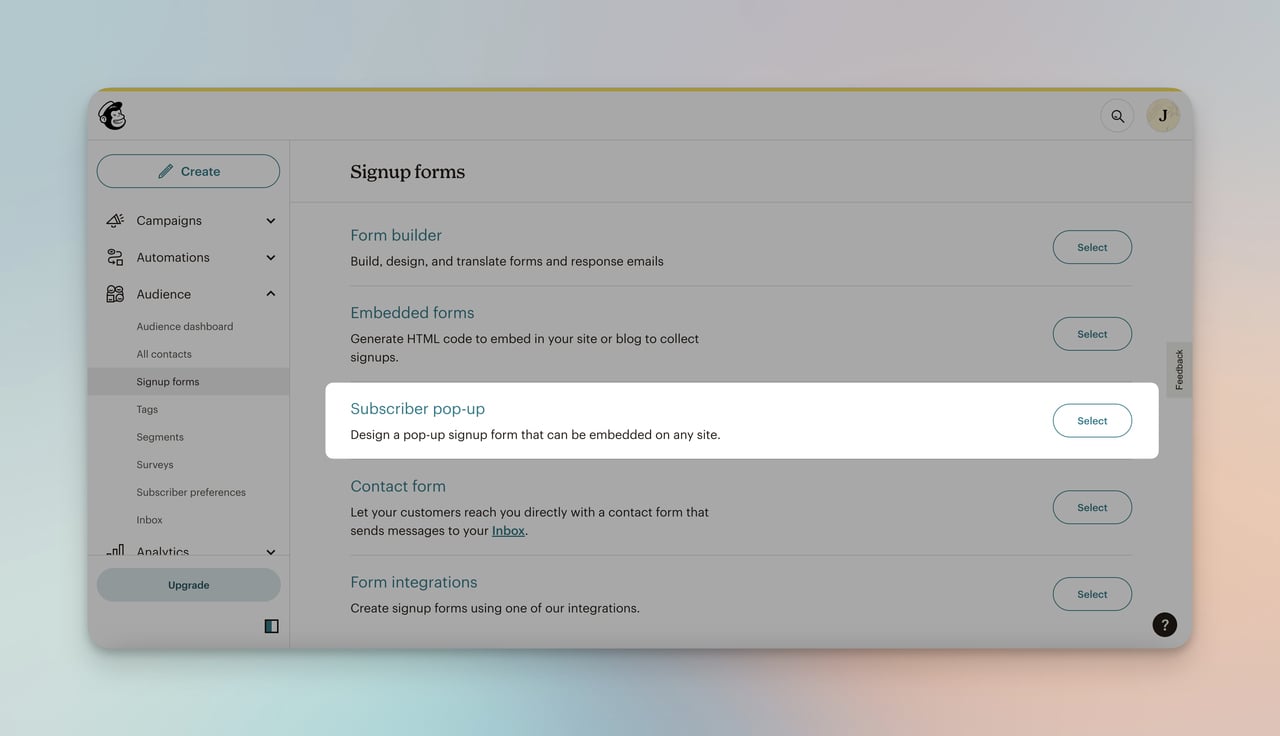Expand the Campaigns chevron
This screenshot has width=1280, height=736.
(270, 221)
